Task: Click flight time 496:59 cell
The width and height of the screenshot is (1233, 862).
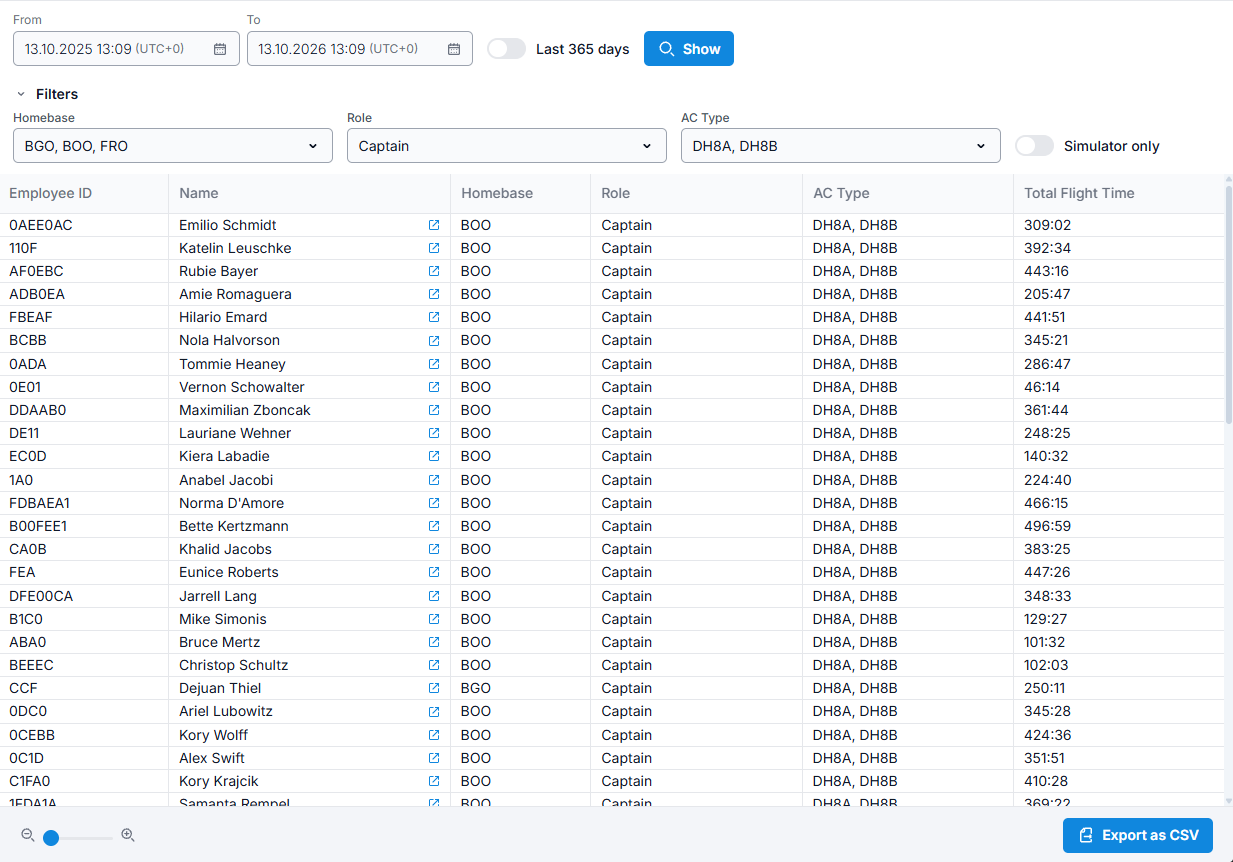Action: (1118, 526)
